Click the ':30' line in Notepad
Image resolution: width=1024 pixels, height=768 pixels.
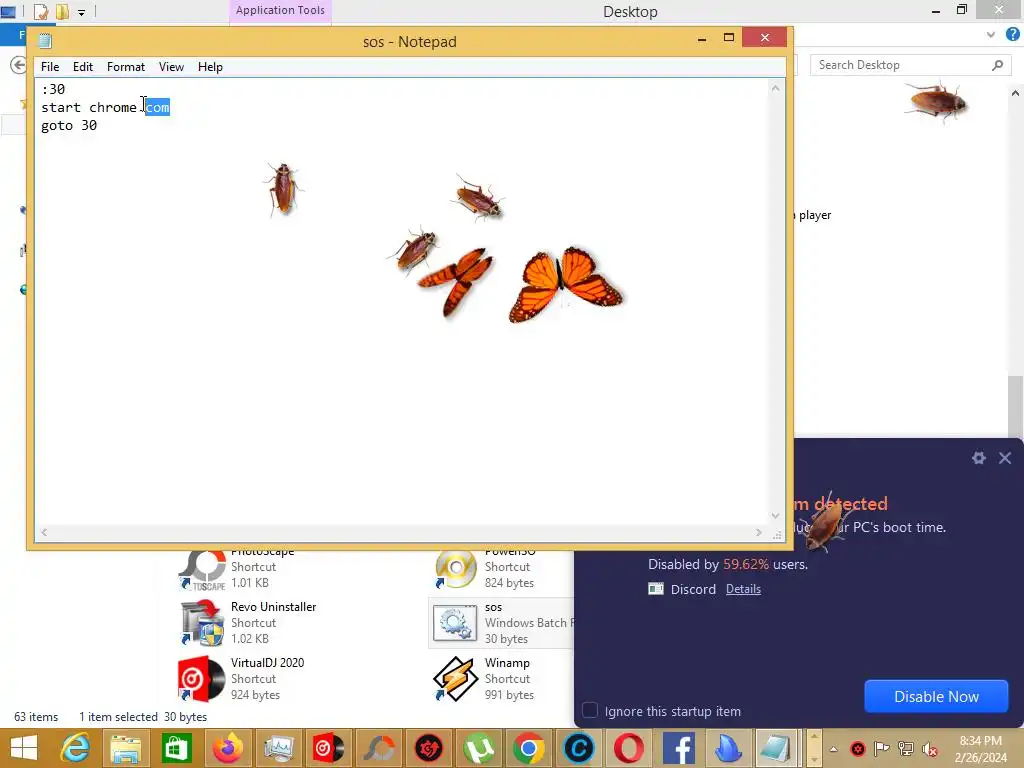53,89
